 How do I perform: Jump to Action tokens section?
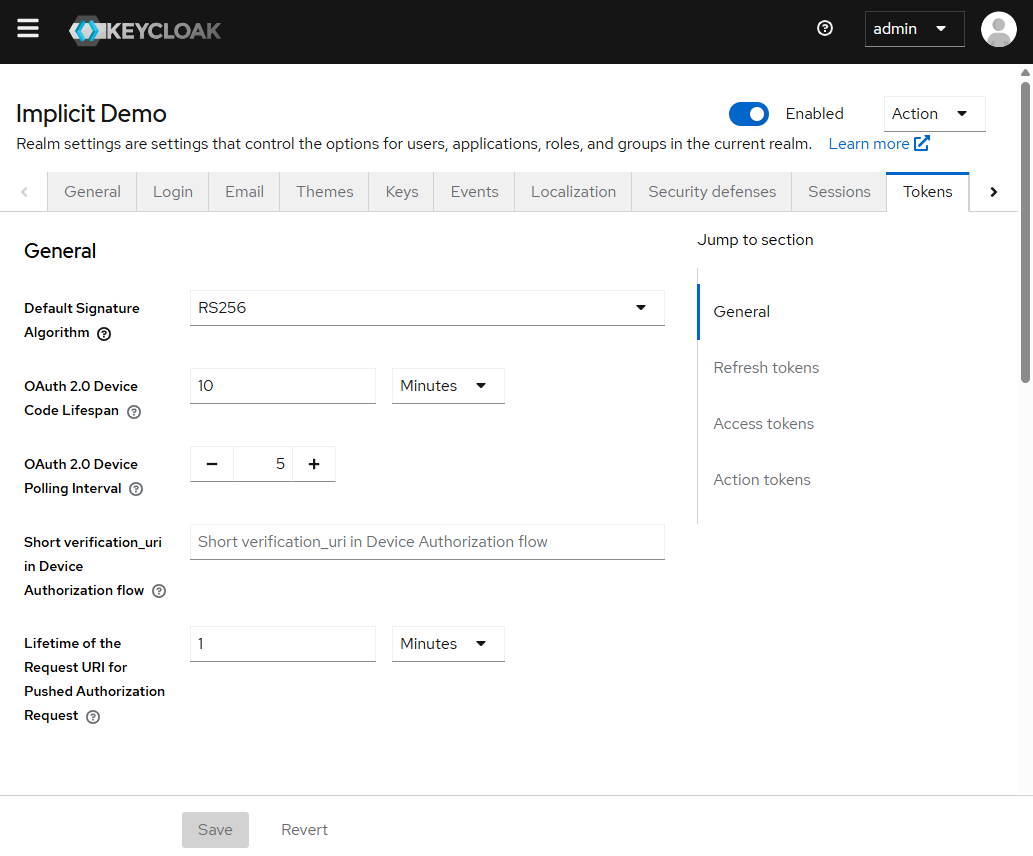762,480
